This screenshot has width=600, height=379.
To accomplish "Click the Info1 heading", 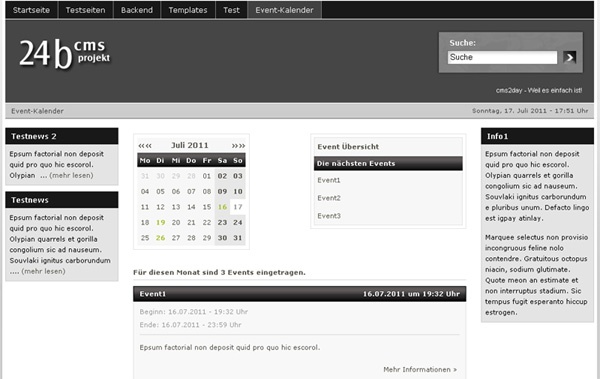I will 497,136.
